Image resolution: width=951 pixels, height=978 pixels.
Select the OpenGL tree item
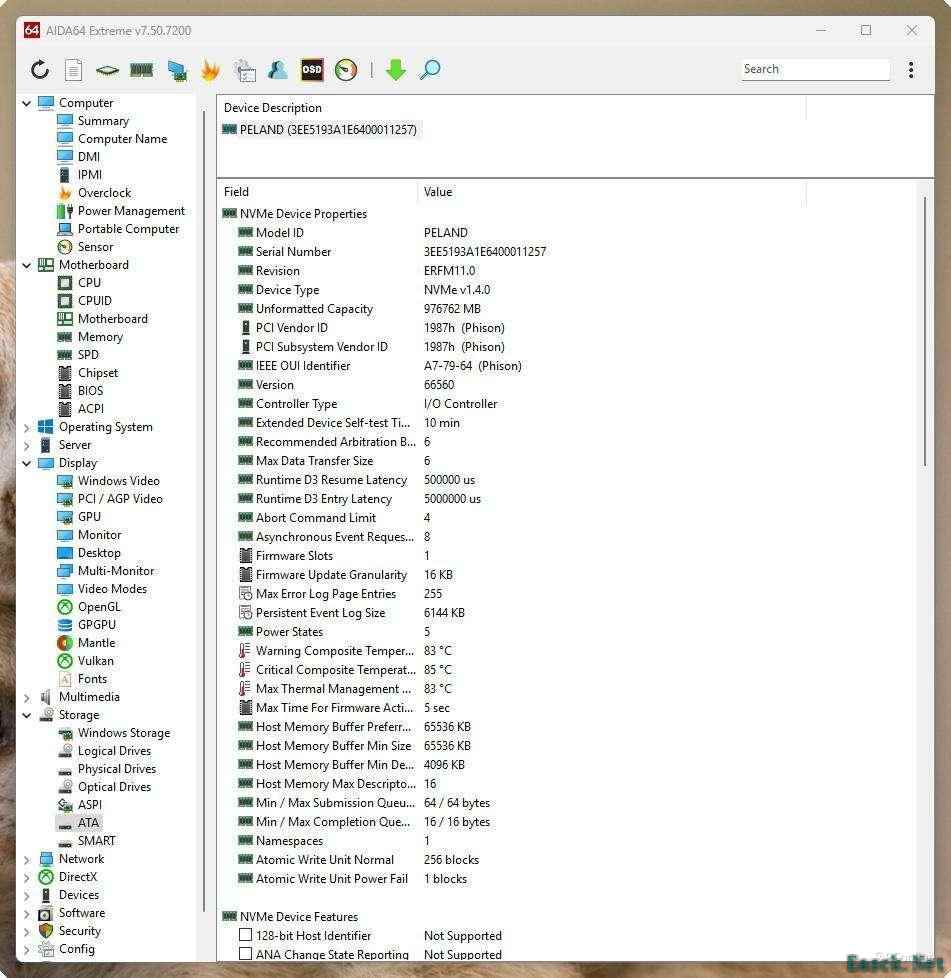coord(99,607)
